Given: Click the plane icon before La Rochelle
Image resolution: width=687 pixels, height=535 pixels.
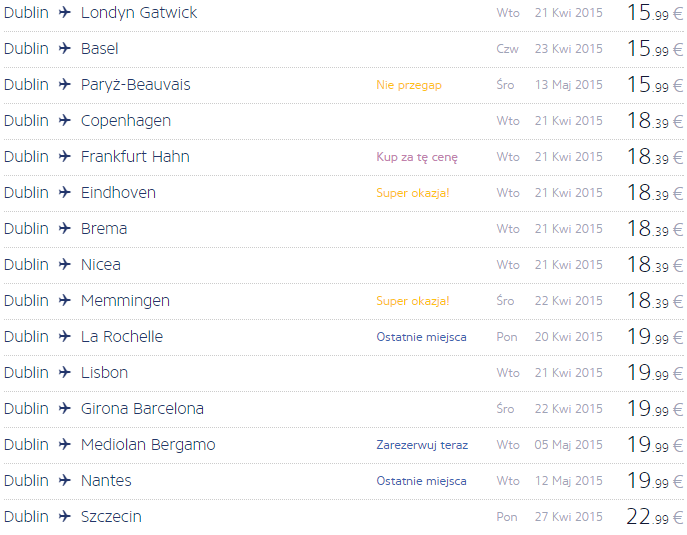Looking at the screenshot, I should point(64,336).
